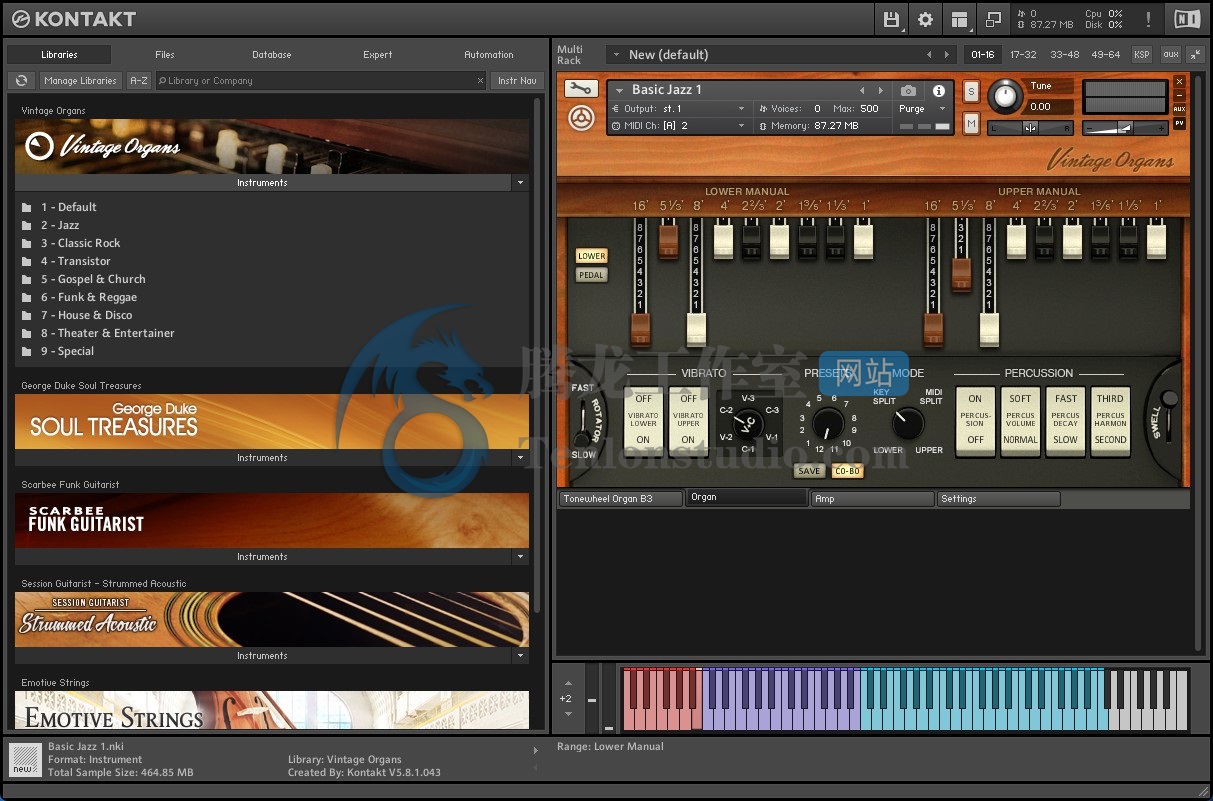Open the Settings page tab
The width and height of the screenshot is (1213, 801).
point(998,498)
